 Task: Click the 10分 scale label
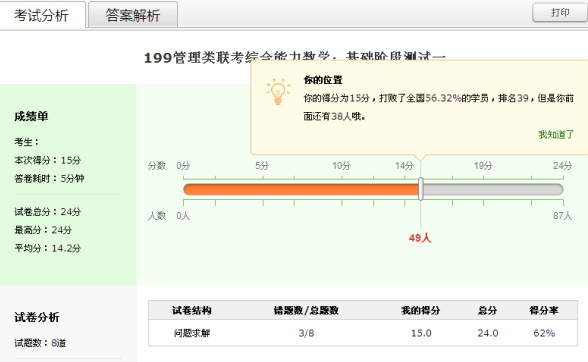pyautogui.click(x=341, y=165)
